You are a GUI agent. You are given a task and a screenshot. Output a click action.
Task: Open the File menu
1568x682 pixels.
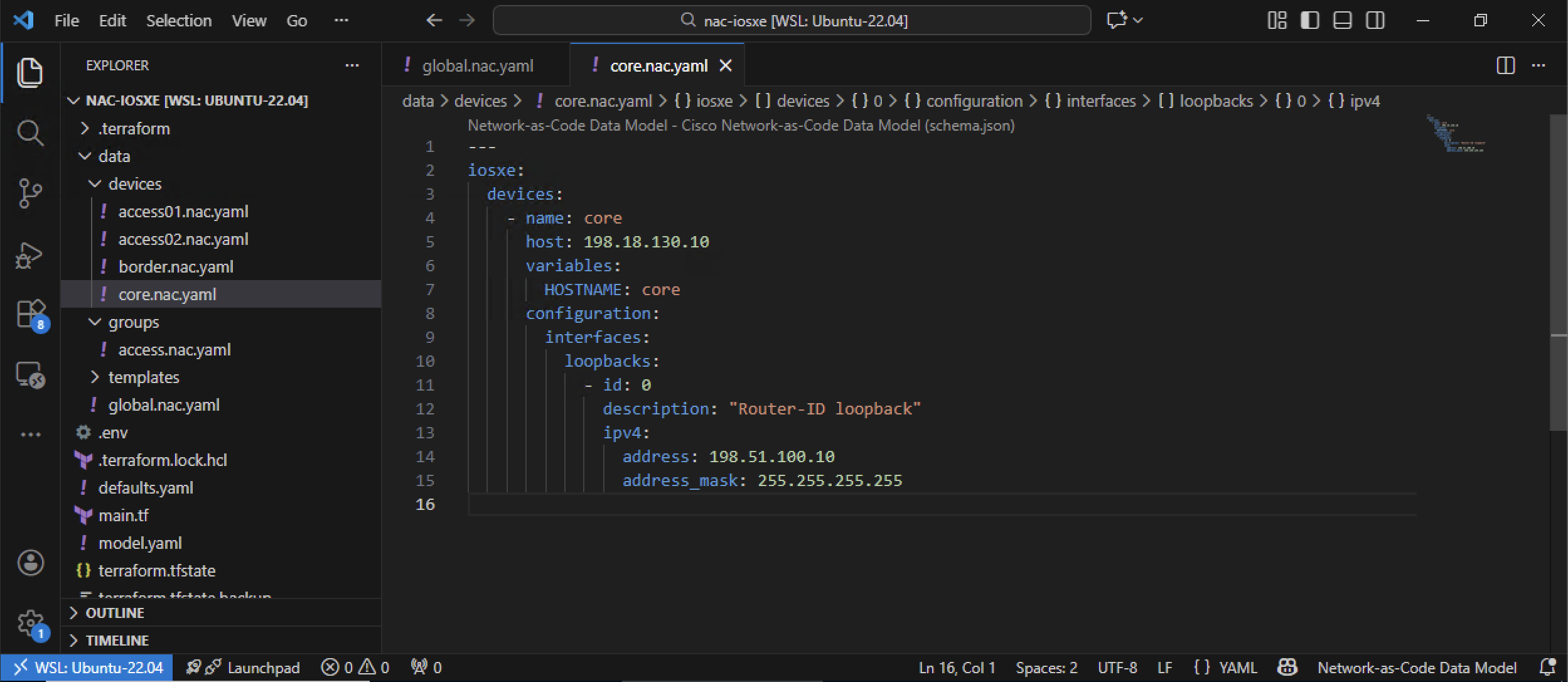click(67, 20)
